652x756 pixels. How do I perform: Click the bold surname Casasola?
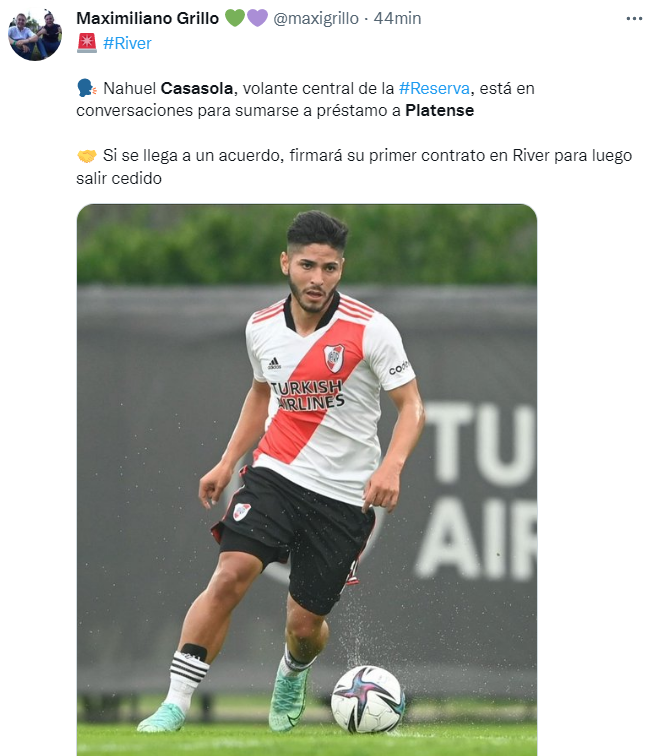coord(197,89)
